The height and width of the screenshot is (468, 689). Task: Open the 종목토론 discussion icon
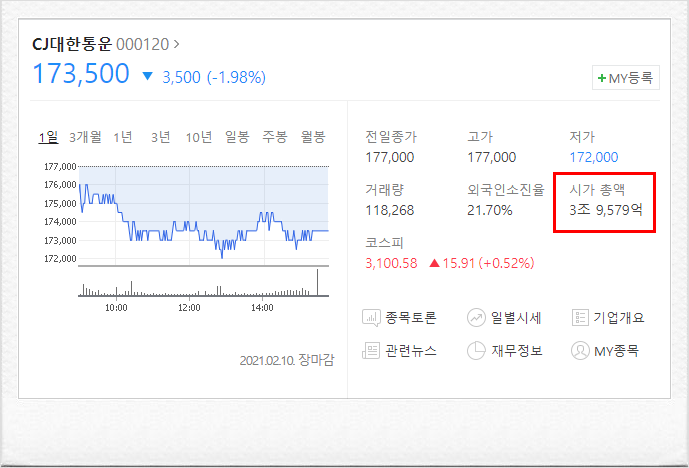click(x=371, y=318)
